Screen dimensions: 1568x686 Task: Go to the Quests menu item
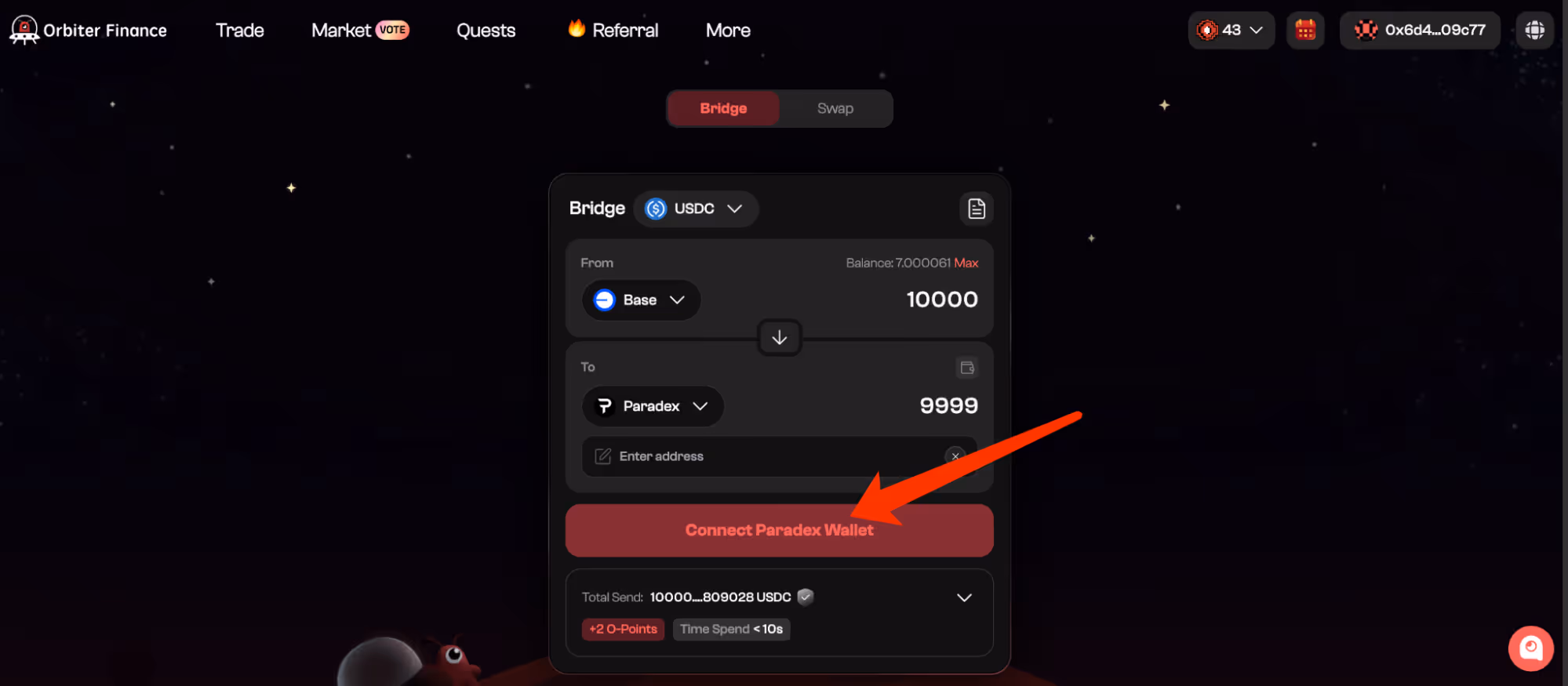click(486, 30)
